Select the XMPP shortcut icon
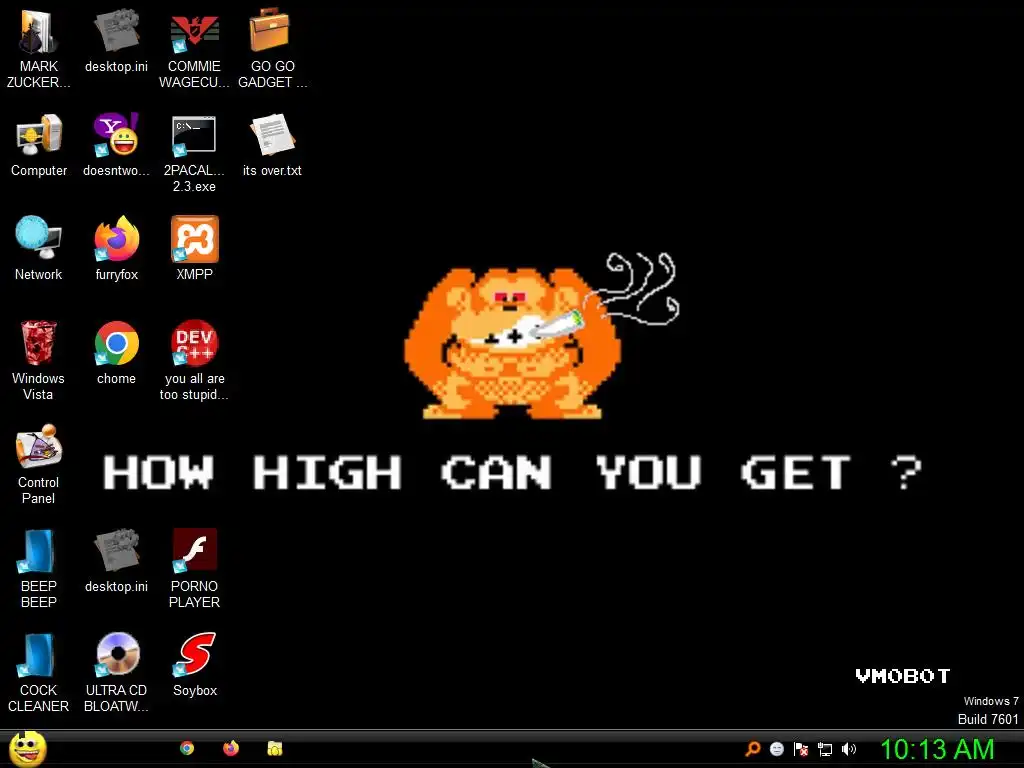The image size is (1024, 768). pos(194,249)
